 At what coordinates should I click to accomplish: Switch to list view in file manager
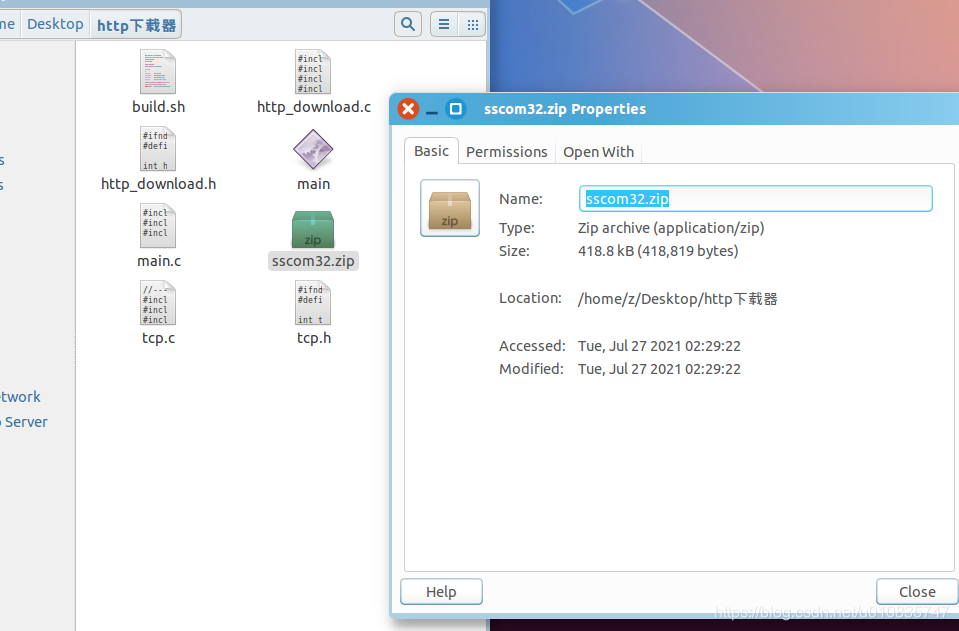pos(444,24)
